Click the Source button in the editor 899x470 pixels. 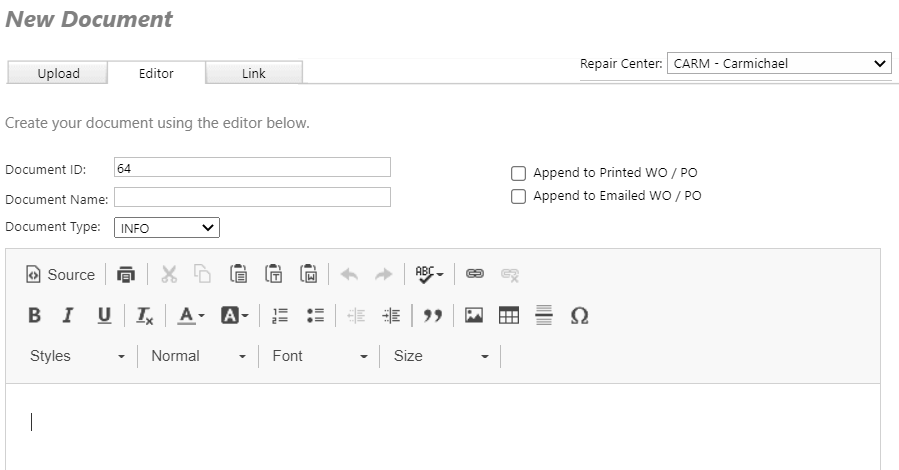[x=60, y=275]
